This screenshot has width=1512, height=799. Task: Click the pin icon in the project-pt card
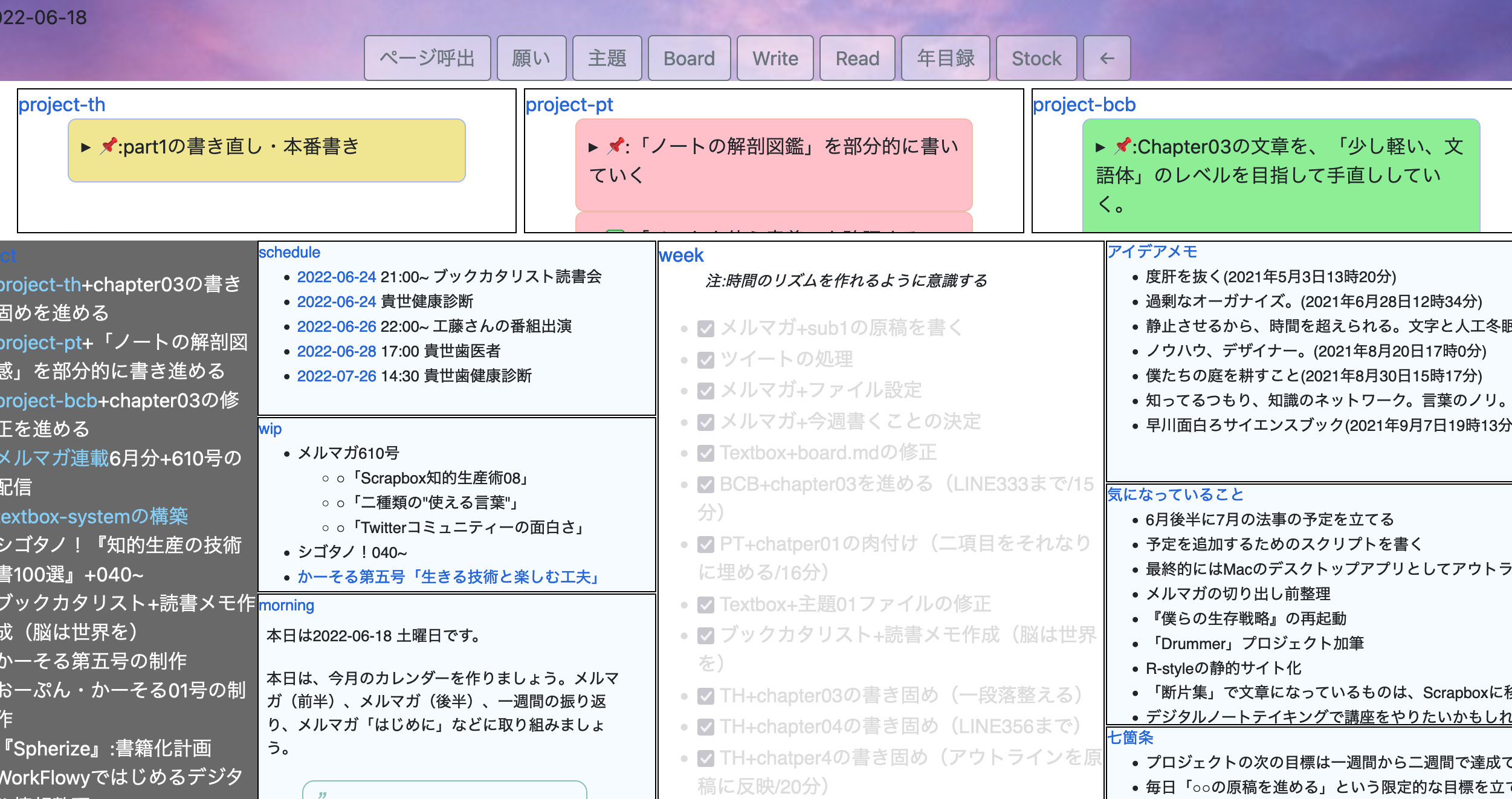click(x=616, y=145)
